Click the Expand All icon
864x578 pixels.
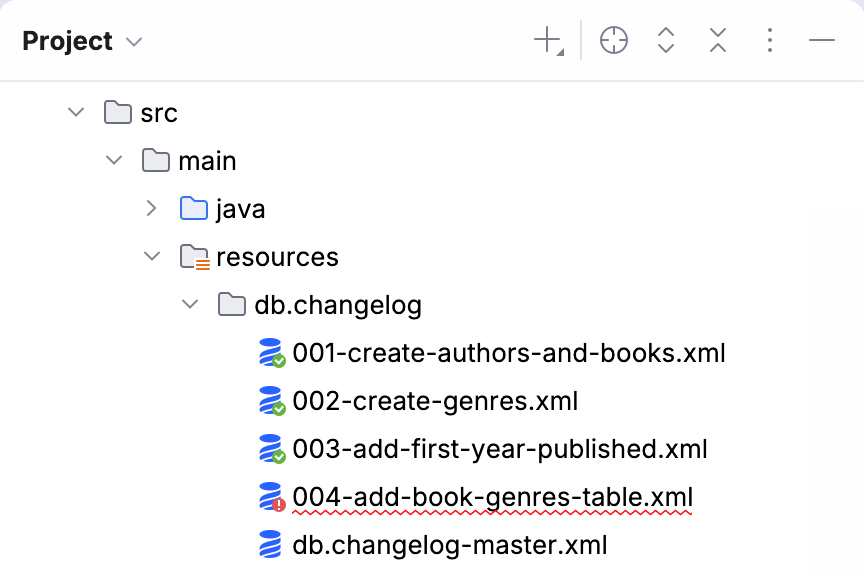coord(666,41)
